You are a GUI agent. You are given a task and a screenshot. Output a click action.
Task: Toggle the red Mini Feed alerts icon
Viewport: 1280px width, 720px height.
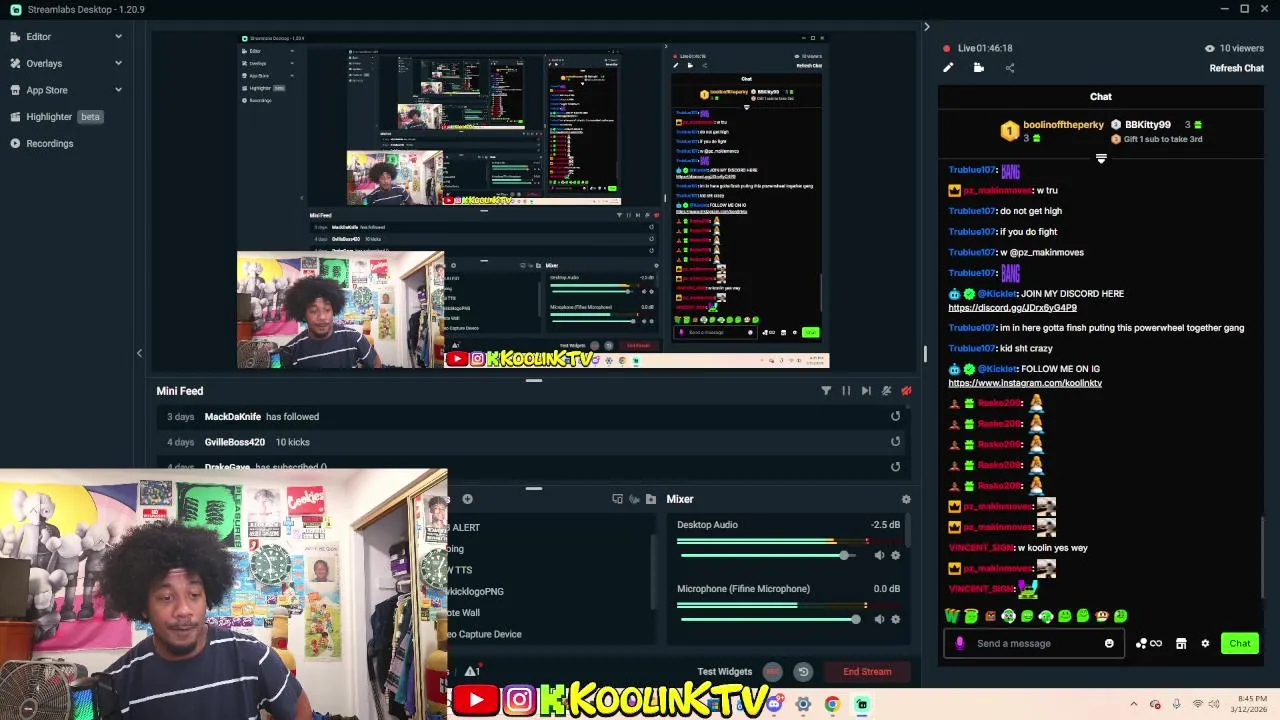pyautogui.click(x=906, y=391)
